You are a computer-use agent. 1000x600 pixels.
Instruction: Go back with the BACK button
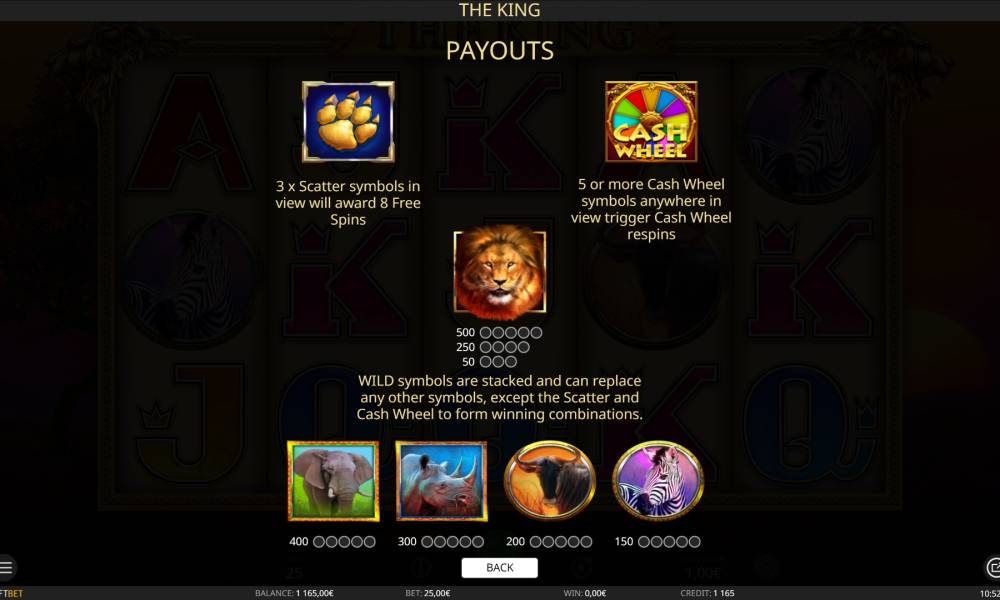499,567
